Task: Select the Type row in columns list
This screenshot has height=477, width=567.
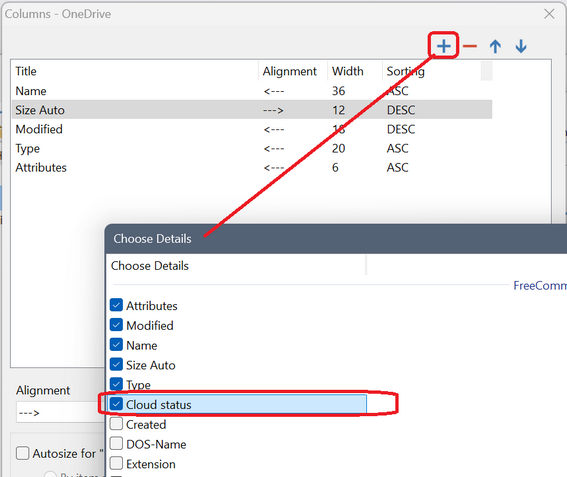Action: pos(252,148)
